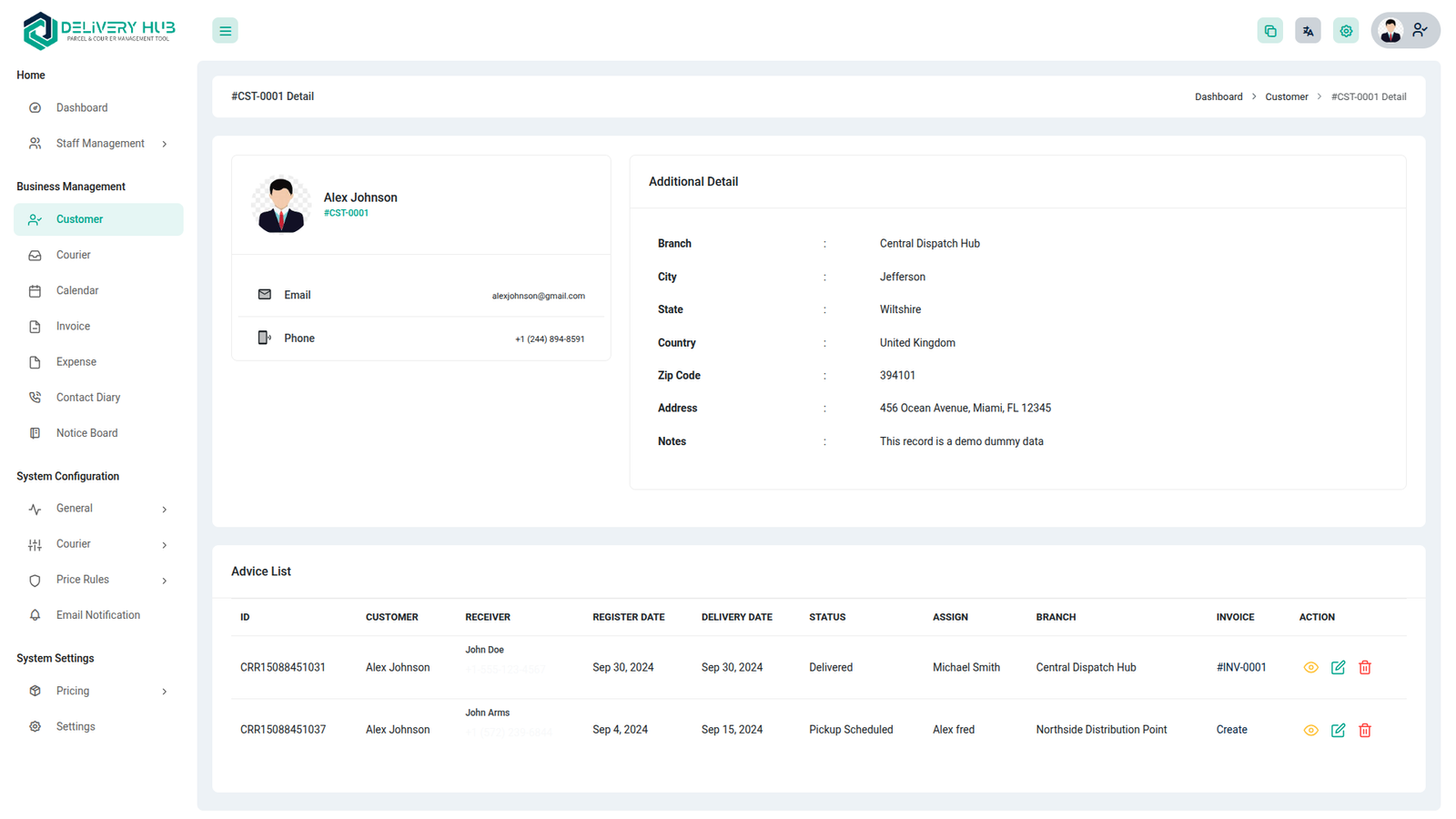
Task: View CRR15088451031 details with eye icon
Action: (x=1310, y=668)
